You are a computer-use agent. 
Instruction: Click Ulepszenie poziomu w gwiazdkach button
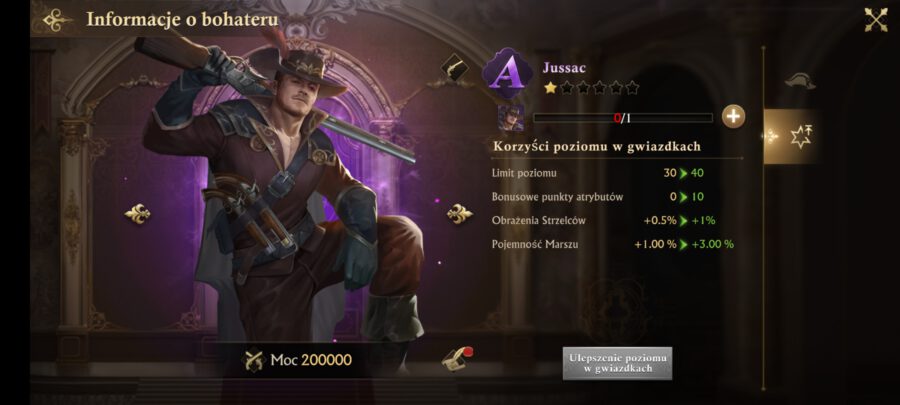(617, 363)
